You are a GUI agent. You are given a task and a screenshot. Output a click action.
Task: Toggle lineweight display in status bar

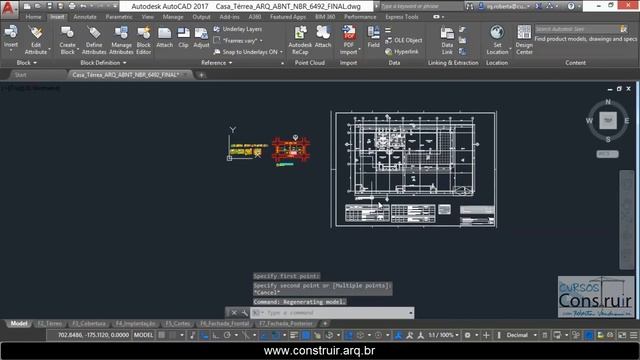coord(294,335)
